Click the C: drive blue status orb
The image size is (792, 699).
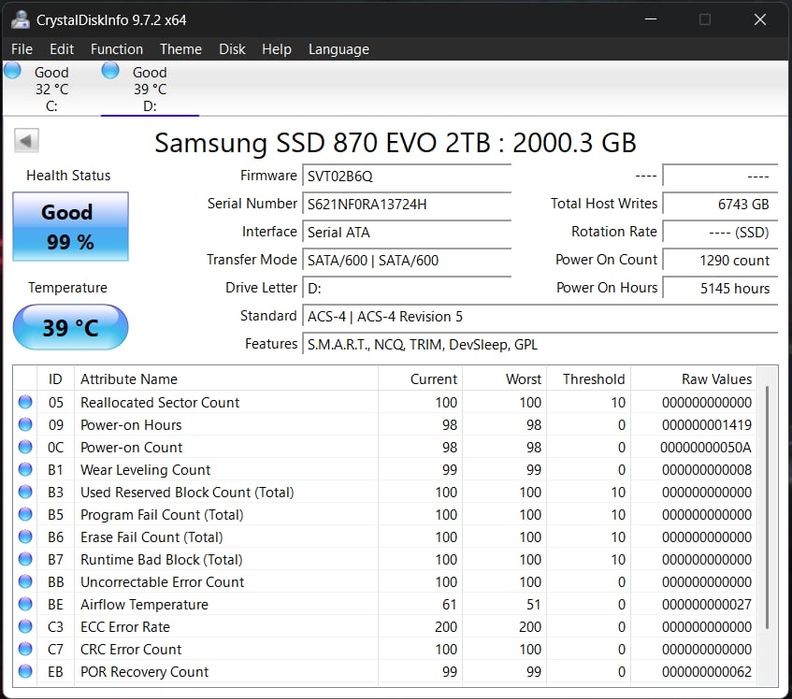tap(13, 71)
